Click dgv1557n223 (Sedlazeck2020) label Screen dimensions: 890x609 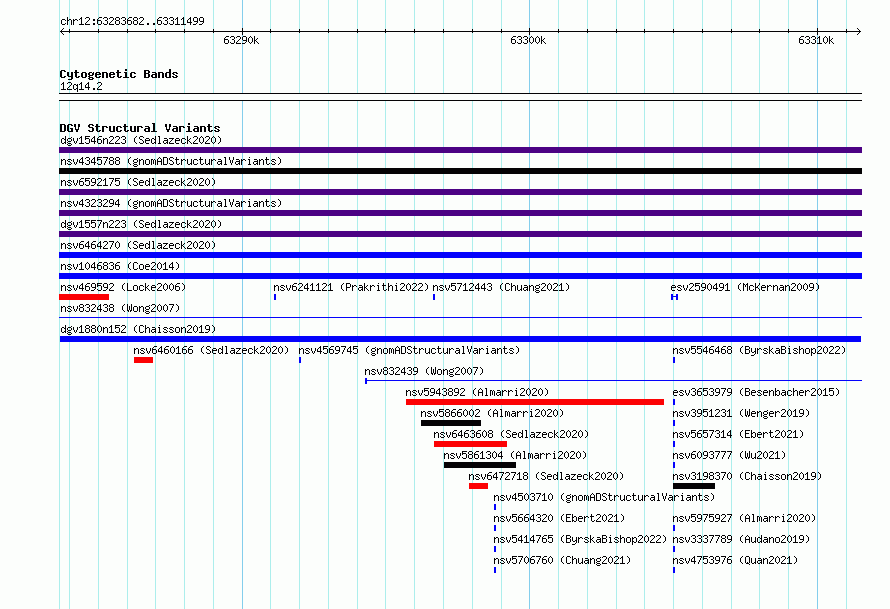141,224
